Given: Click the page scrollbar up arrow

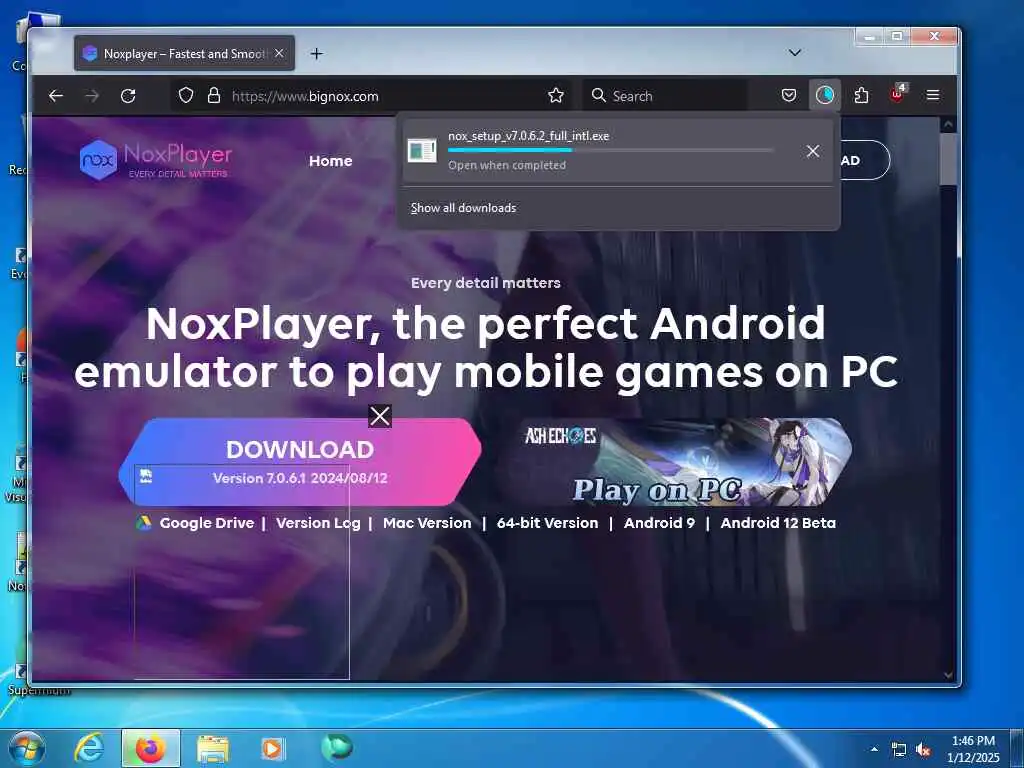Looking at the screenshot, I should click(948, 124).
